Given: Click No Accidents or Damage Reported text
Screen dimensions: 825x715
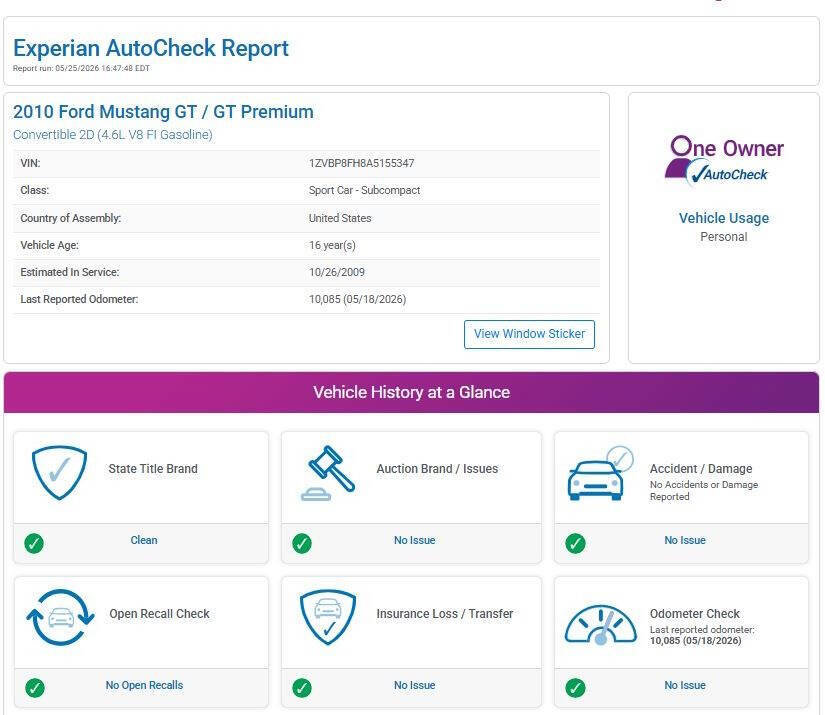Looking at the screenshot, I should tap(703, 490).
